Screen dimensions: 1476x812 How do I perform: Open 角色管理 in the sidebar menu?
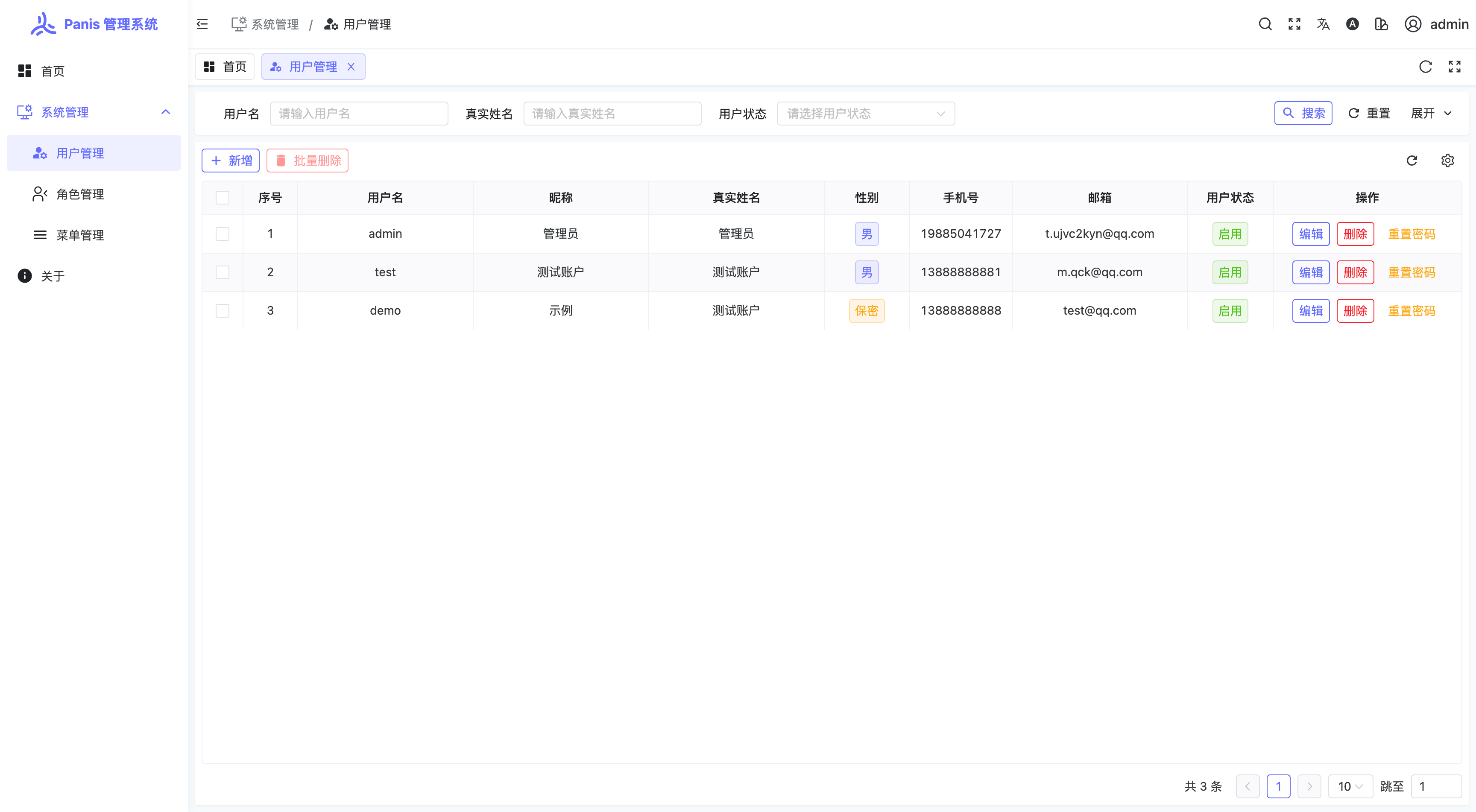pyautogui.click(x=80, y=194)
